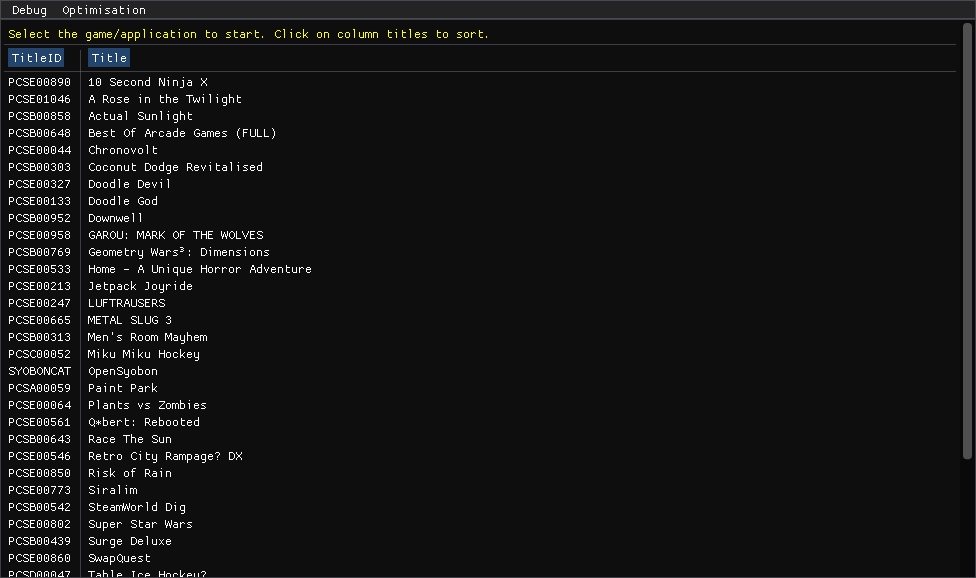Select the Paint Park entry
976x578 pixels.
pyautogui.click(x=123, y=388)
